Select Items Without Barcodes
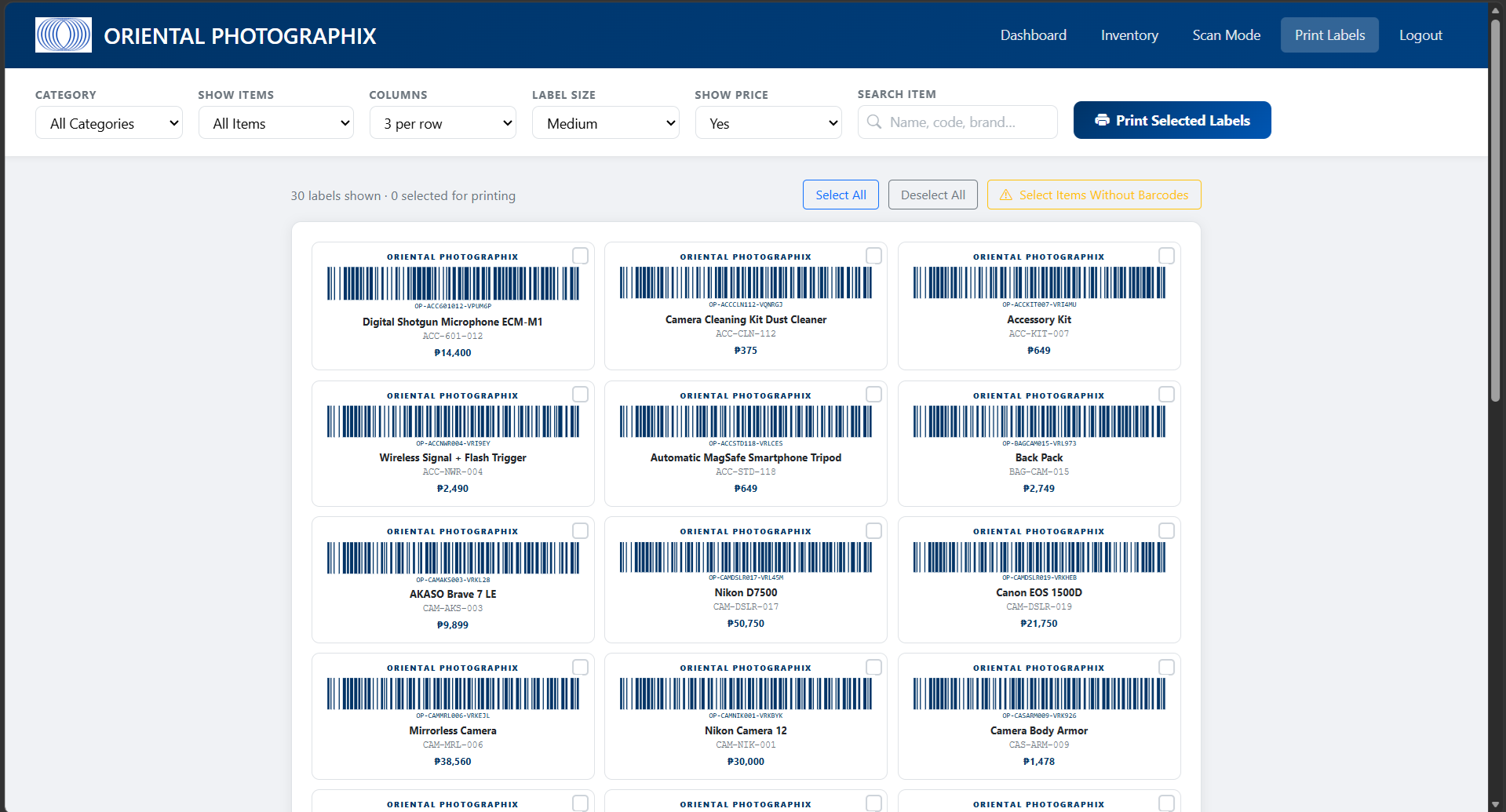The width and height of the screenshot is (1506, 812). pos(1094,195)
